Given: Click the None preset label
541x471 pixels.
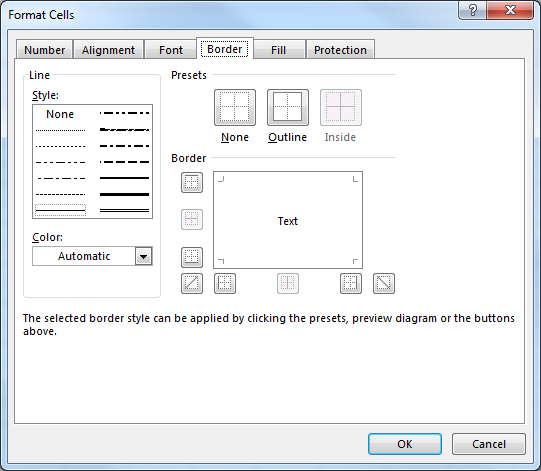Looking at the screenshot, I should click(x=235, y=137).
